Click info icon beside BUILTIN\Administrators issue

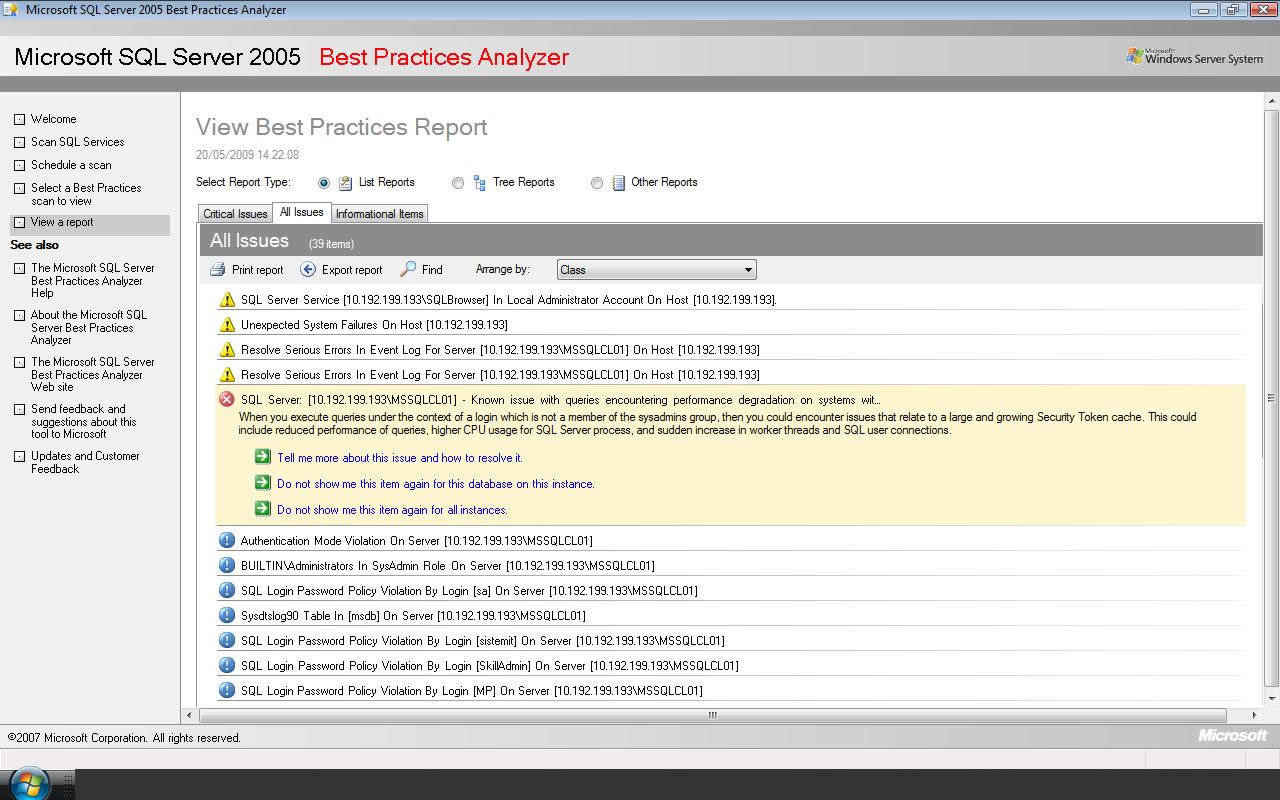[227, 565]
